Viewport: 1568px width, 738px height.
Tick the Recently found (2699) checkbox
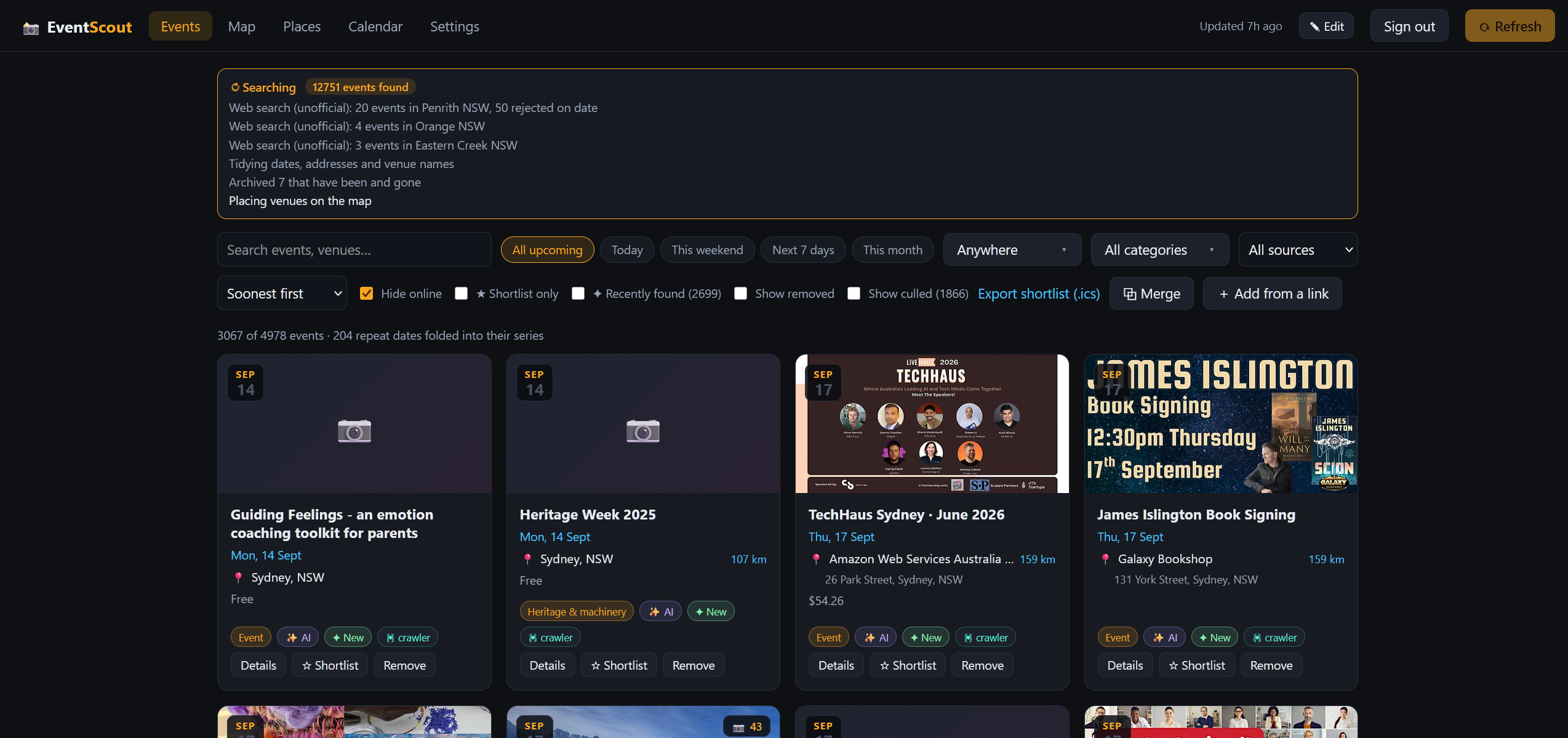click(x=578, y=294)
